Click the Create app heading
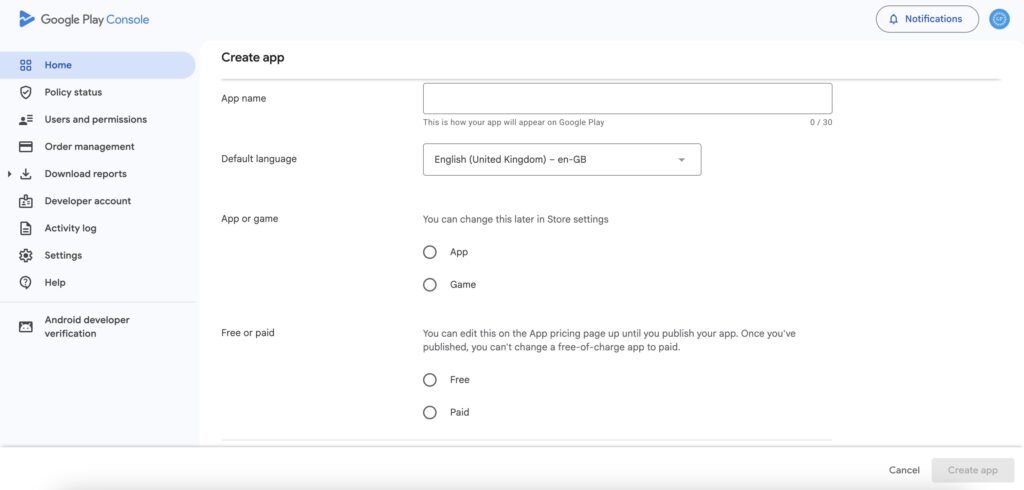This screenshot has height=490, width=1024. pos(253,57)
